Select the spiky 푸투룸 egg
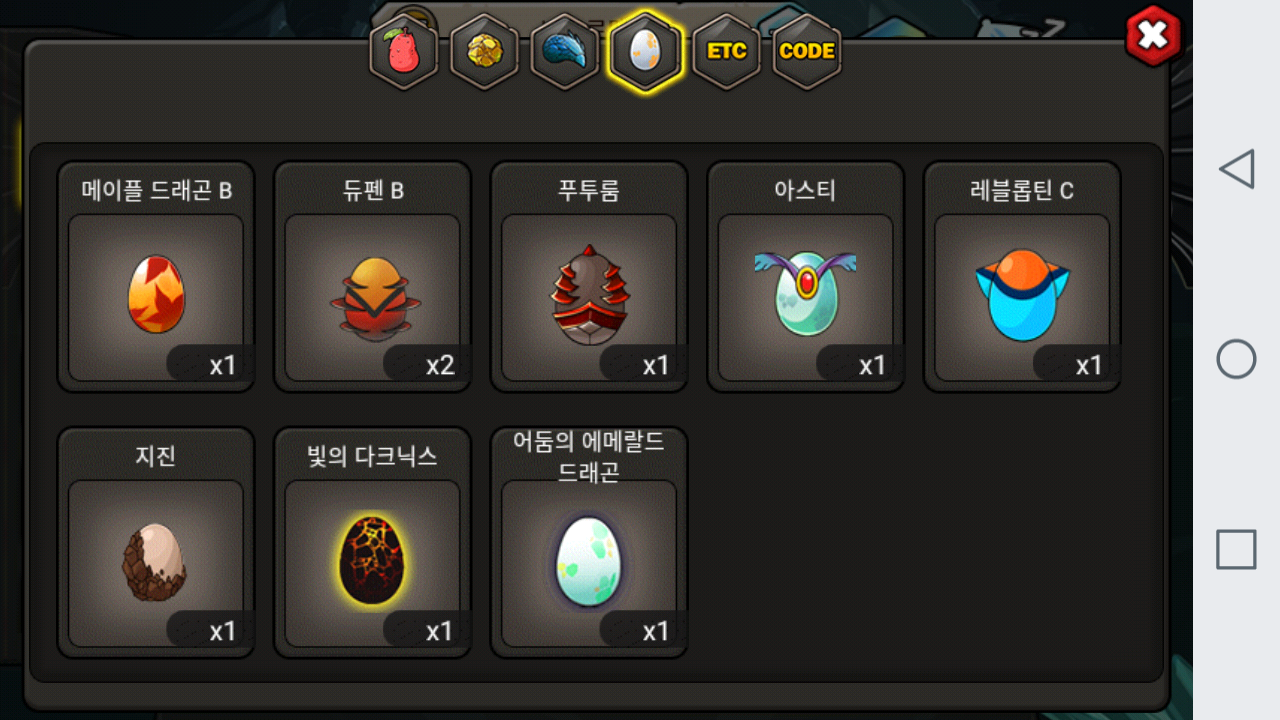This screenshot has height=720, width=1280. 589,277
